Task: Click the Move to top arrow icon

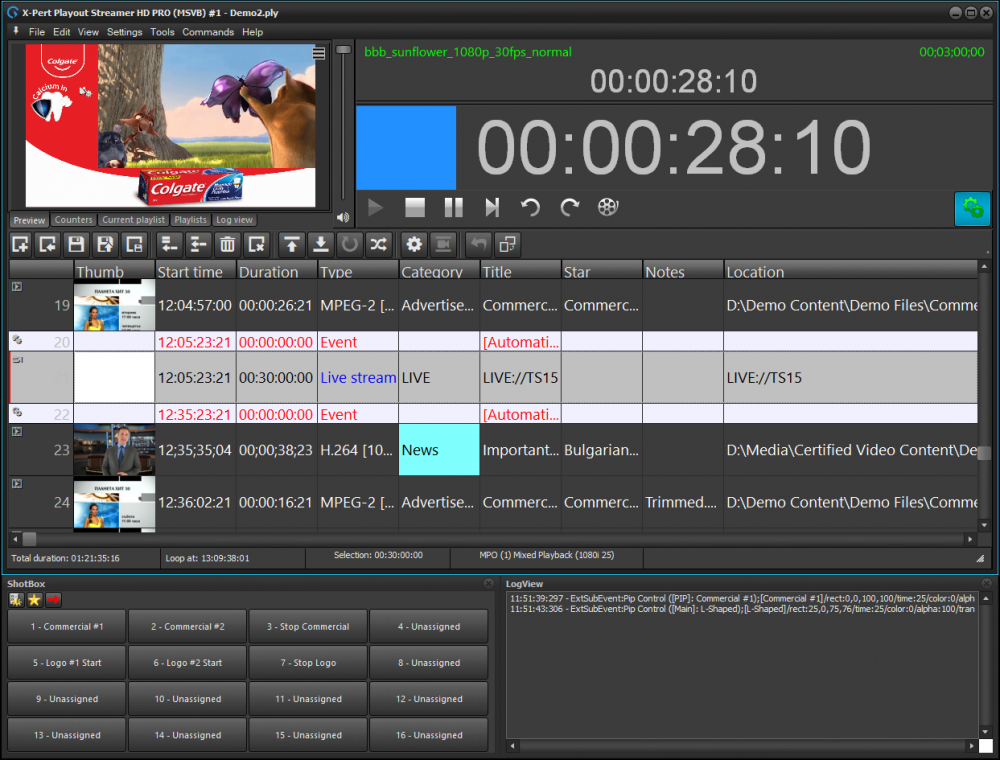Action: tap(291, 243)
